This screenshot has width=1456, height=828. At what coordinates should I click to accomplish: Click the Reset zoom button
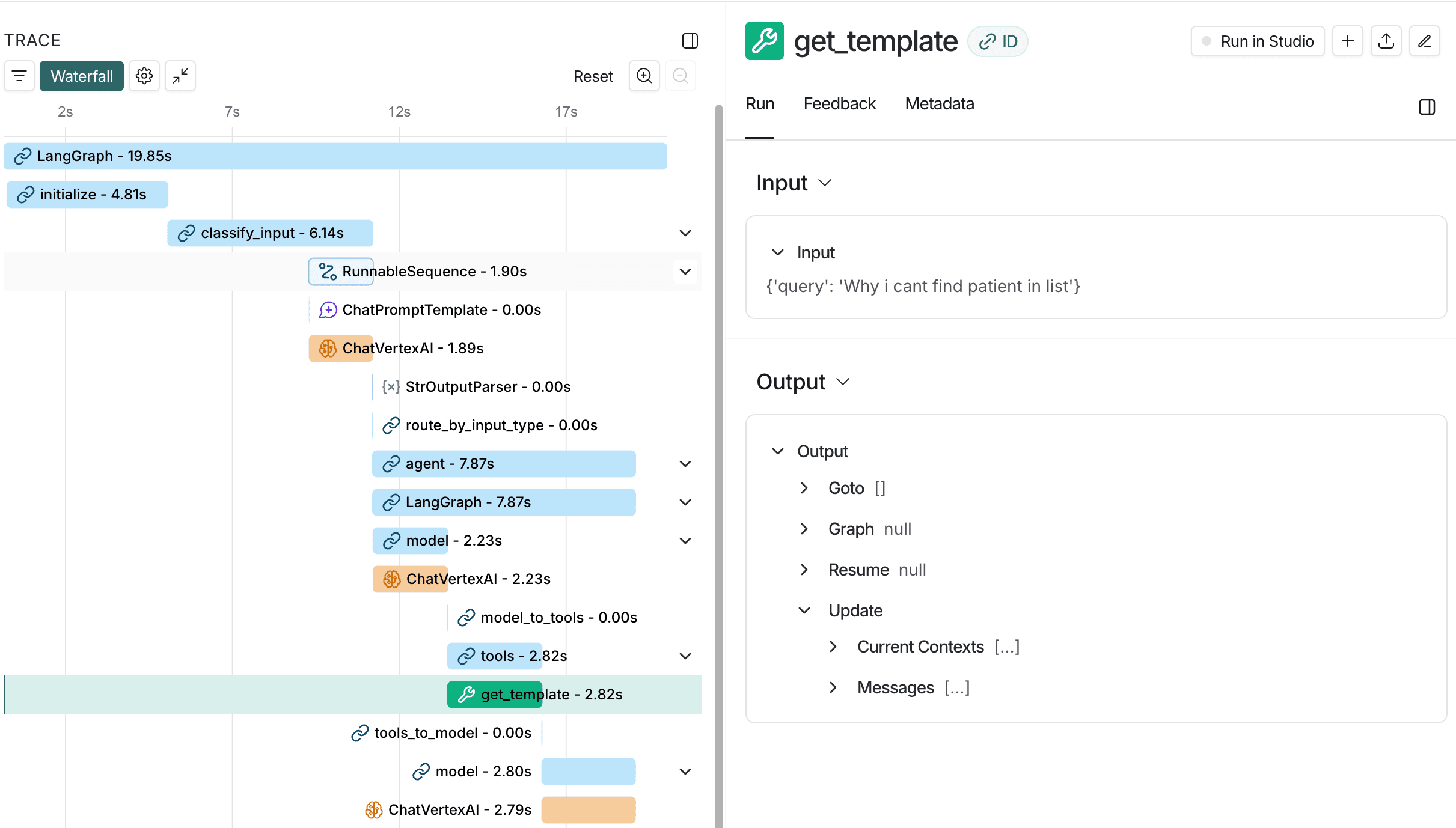(593, 76)
